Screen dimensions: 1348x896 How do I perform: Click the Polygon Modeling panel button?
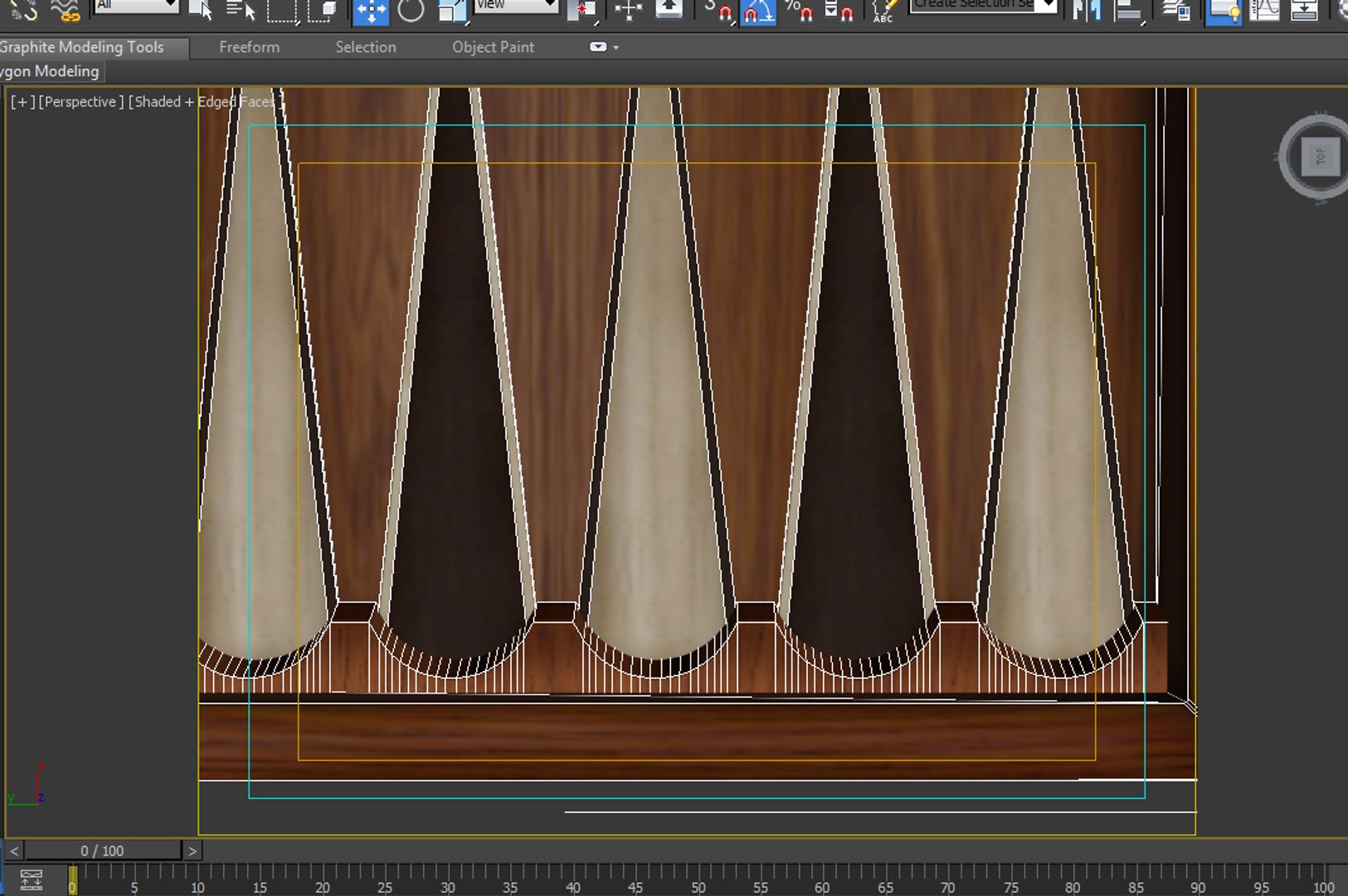pos(50,71)
